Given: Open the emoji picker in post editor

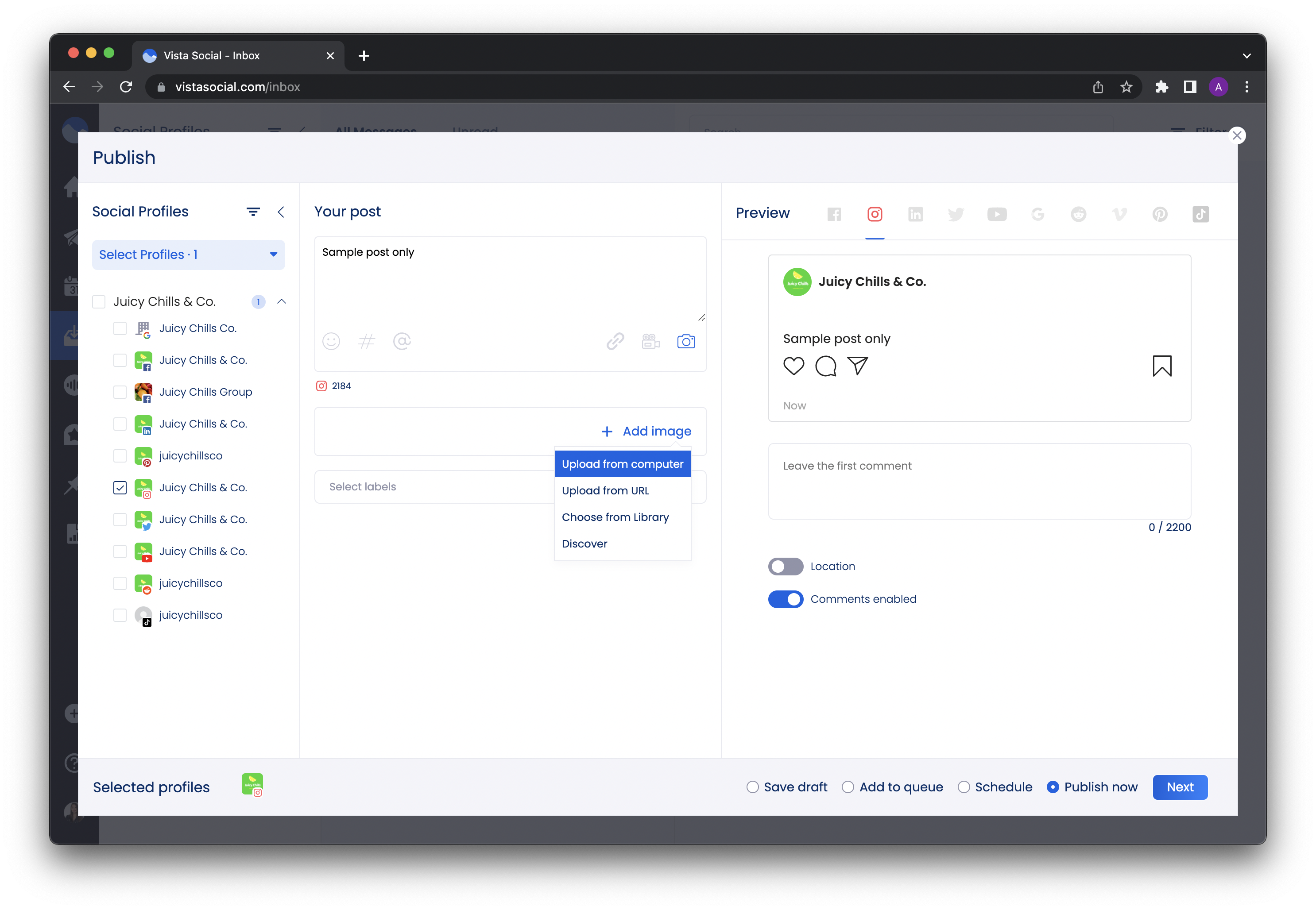Looking at the screenshot, I should pos(331,342).
